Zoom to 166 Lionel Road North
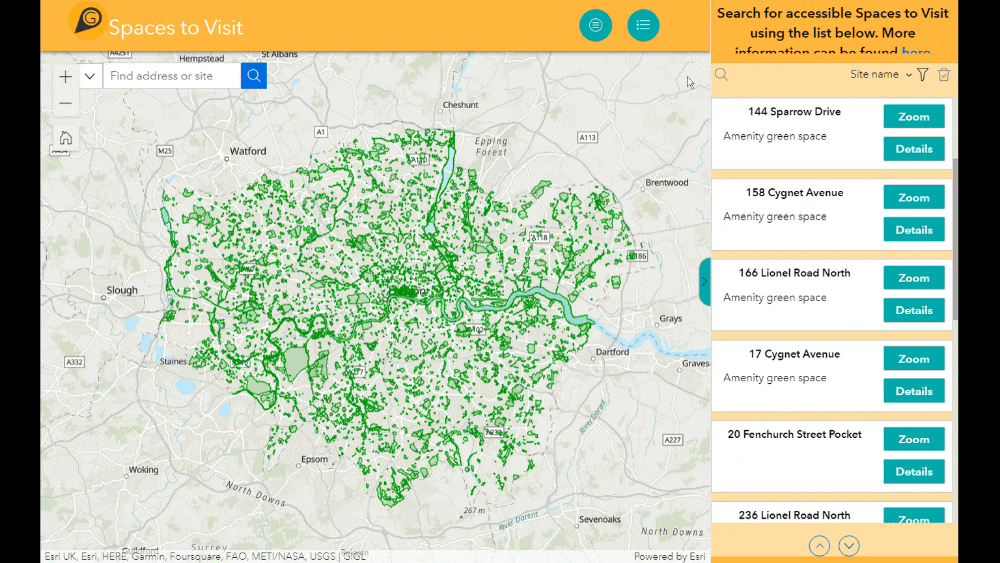Image resolution: width=1000 pixels, height=563 pixels. (x=914, y=278)
